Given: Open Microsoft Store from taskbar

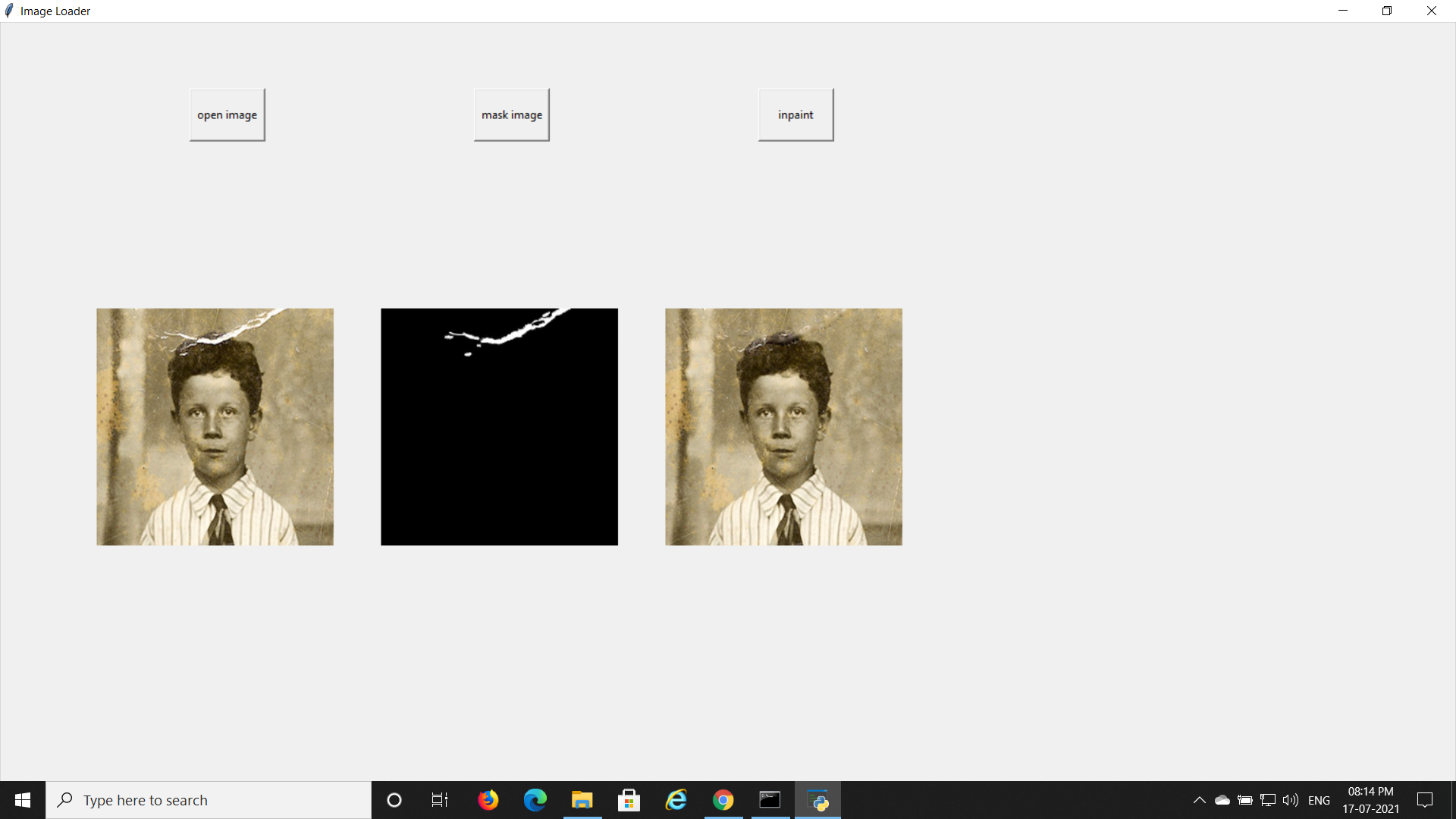Looking at the screenshot, I should point(629,800).
